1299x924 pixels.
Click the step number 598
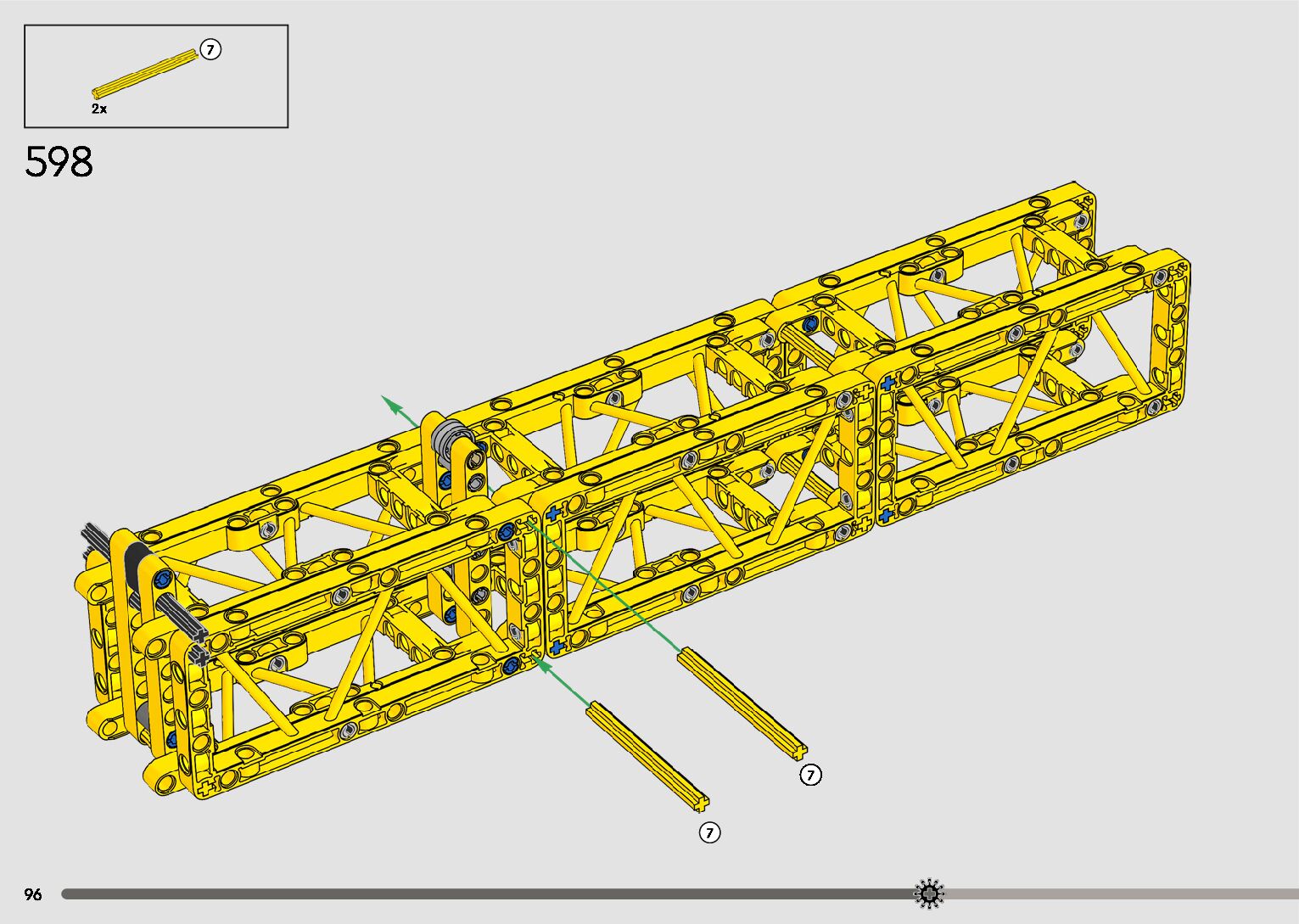coord(59,161)
